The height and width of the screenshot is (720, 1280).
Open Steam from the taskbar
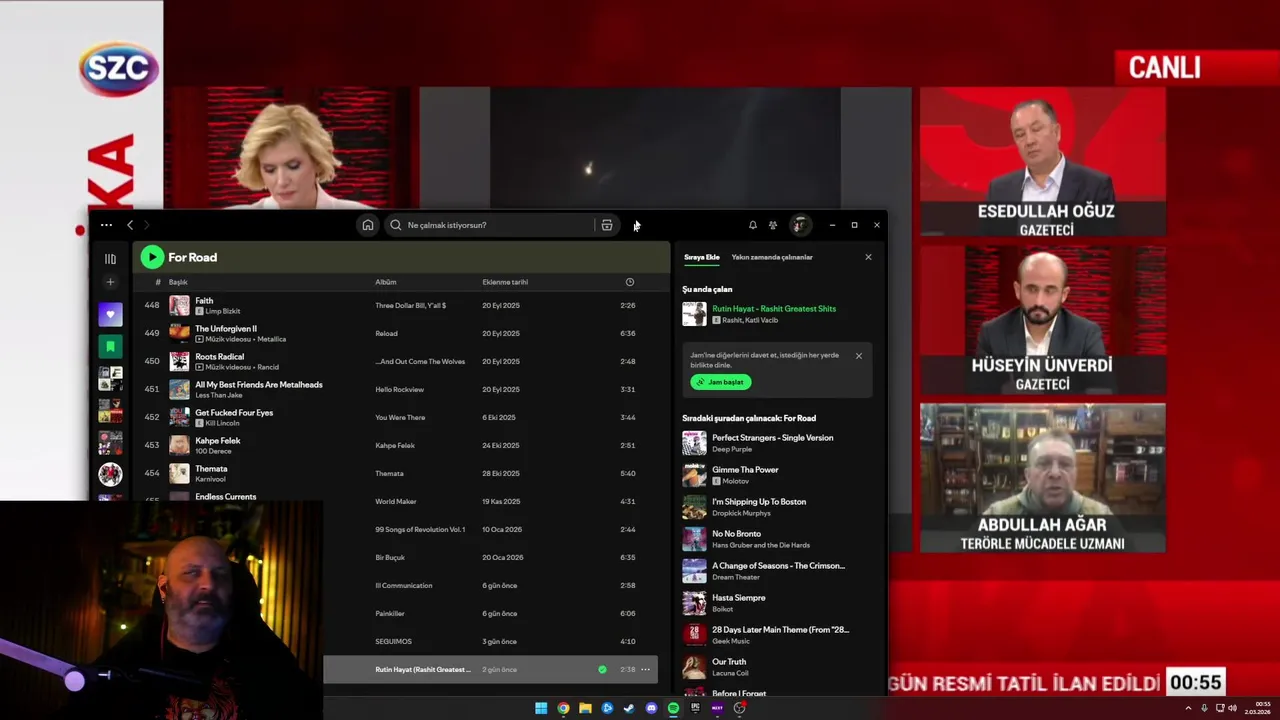point(629,708)
